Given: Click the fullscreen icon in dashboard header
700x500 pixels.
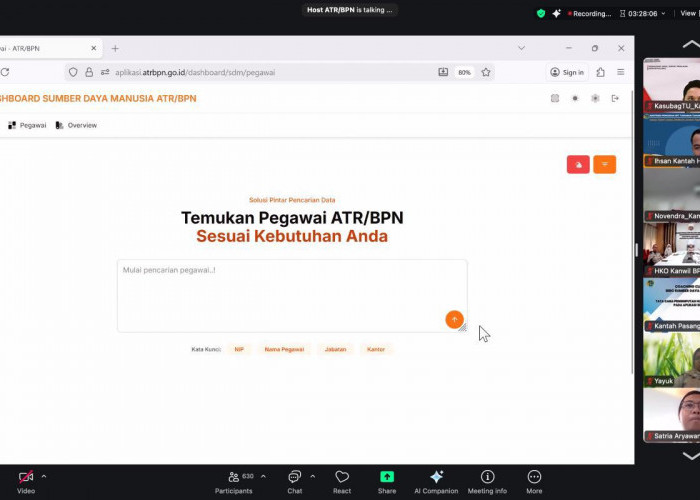Looking at the screenshot, I should pyautogui.click(x=555, y=98).
